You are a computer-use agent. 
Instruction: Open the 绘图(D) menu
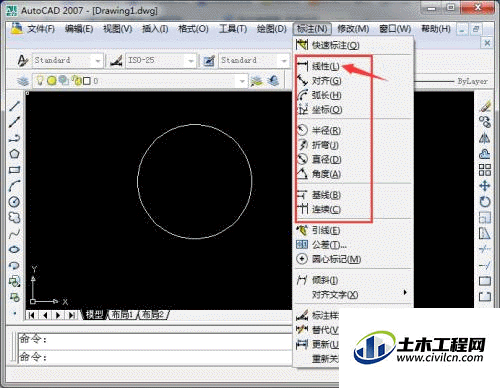[272, 29]
